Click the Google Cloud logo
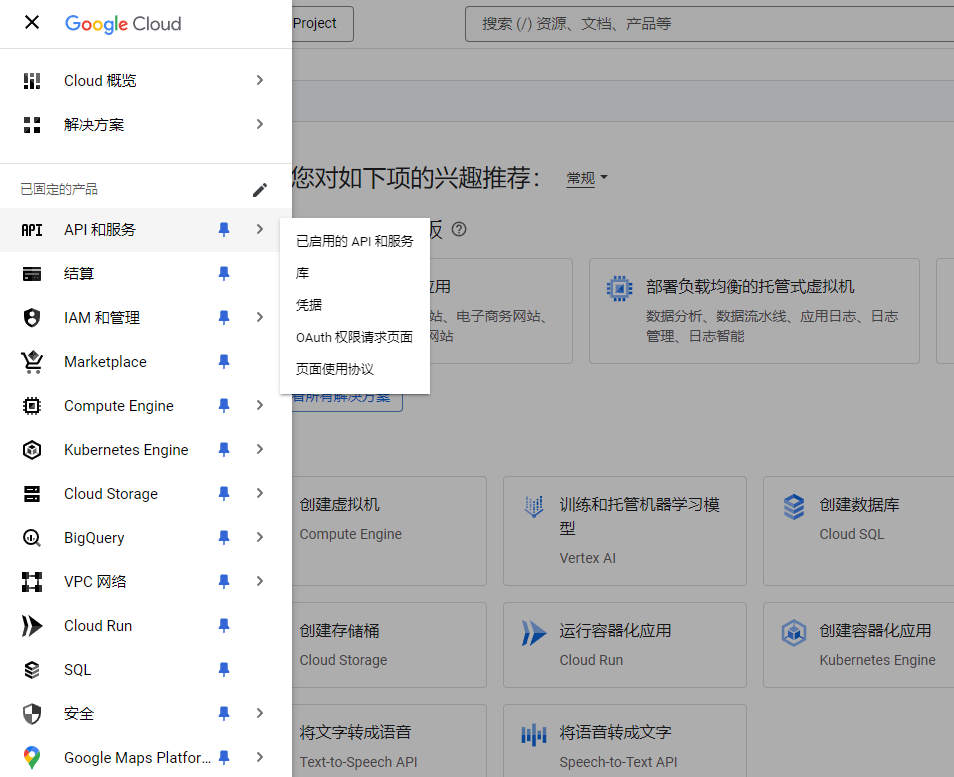This screenshot has width=954, height=777. pos(123,24)
